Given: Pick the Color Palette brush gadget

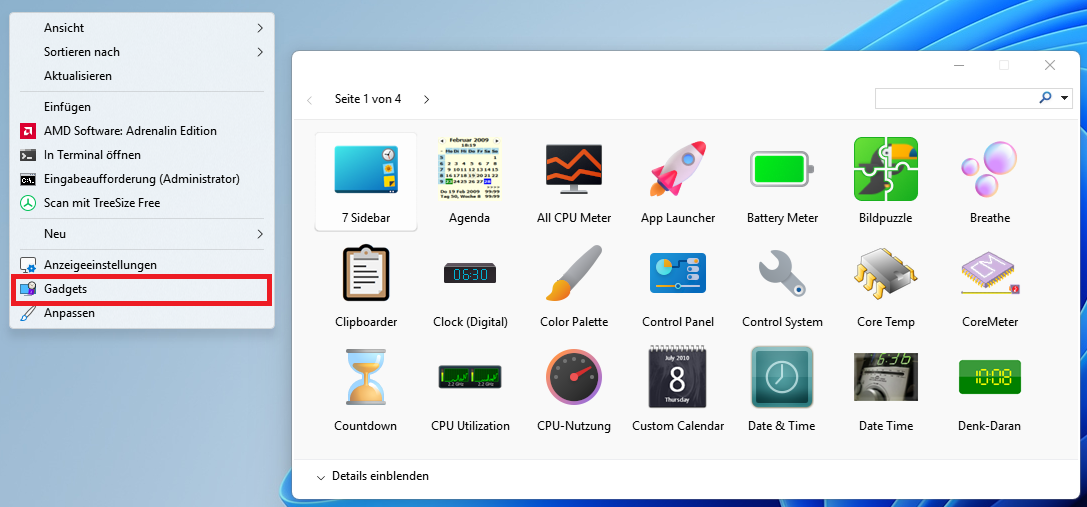Looking at the screenshot, I should tap(574, 273).
